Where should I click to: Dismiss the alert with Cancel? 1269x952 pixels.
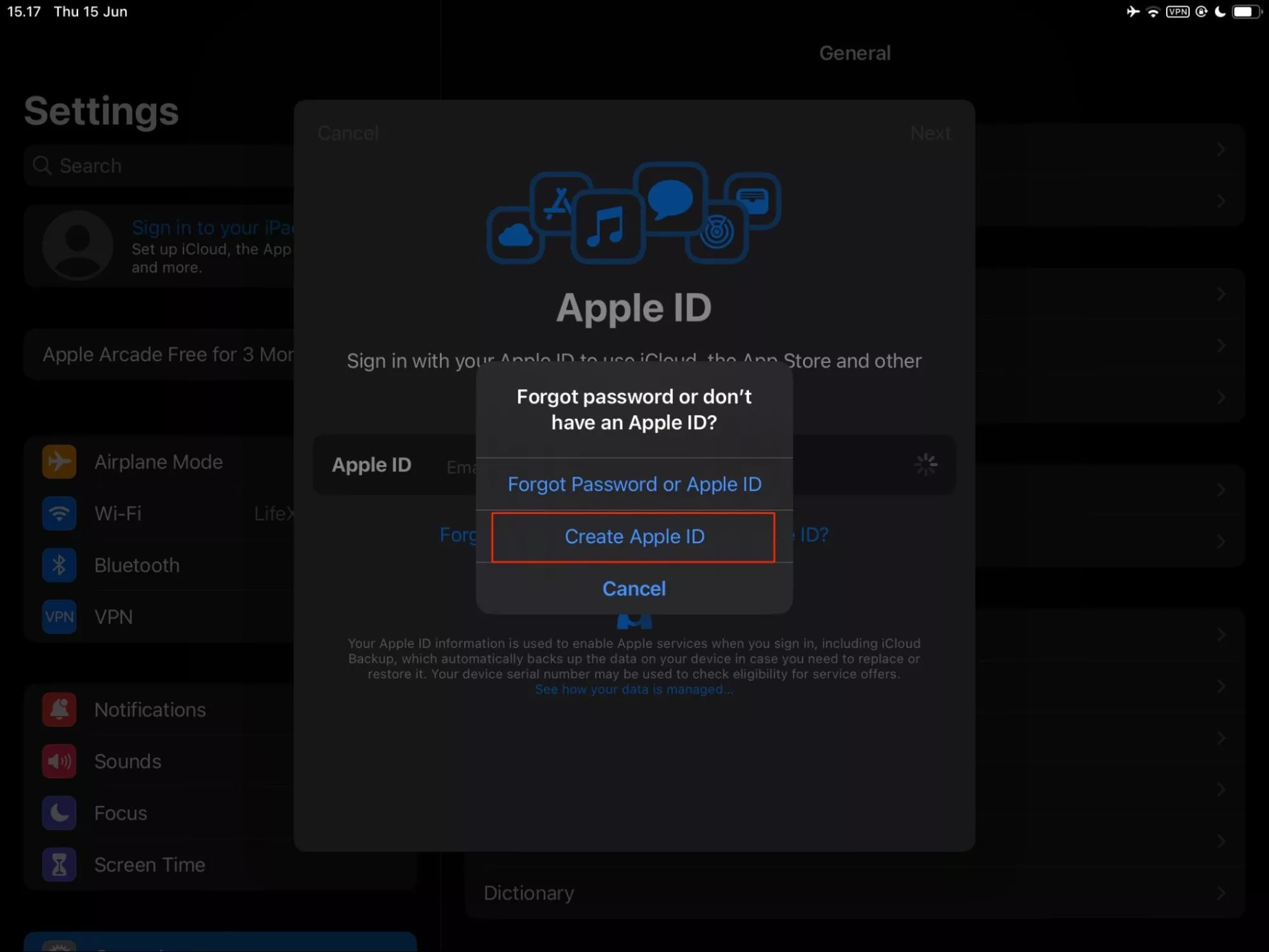click(x=634, y=589)
